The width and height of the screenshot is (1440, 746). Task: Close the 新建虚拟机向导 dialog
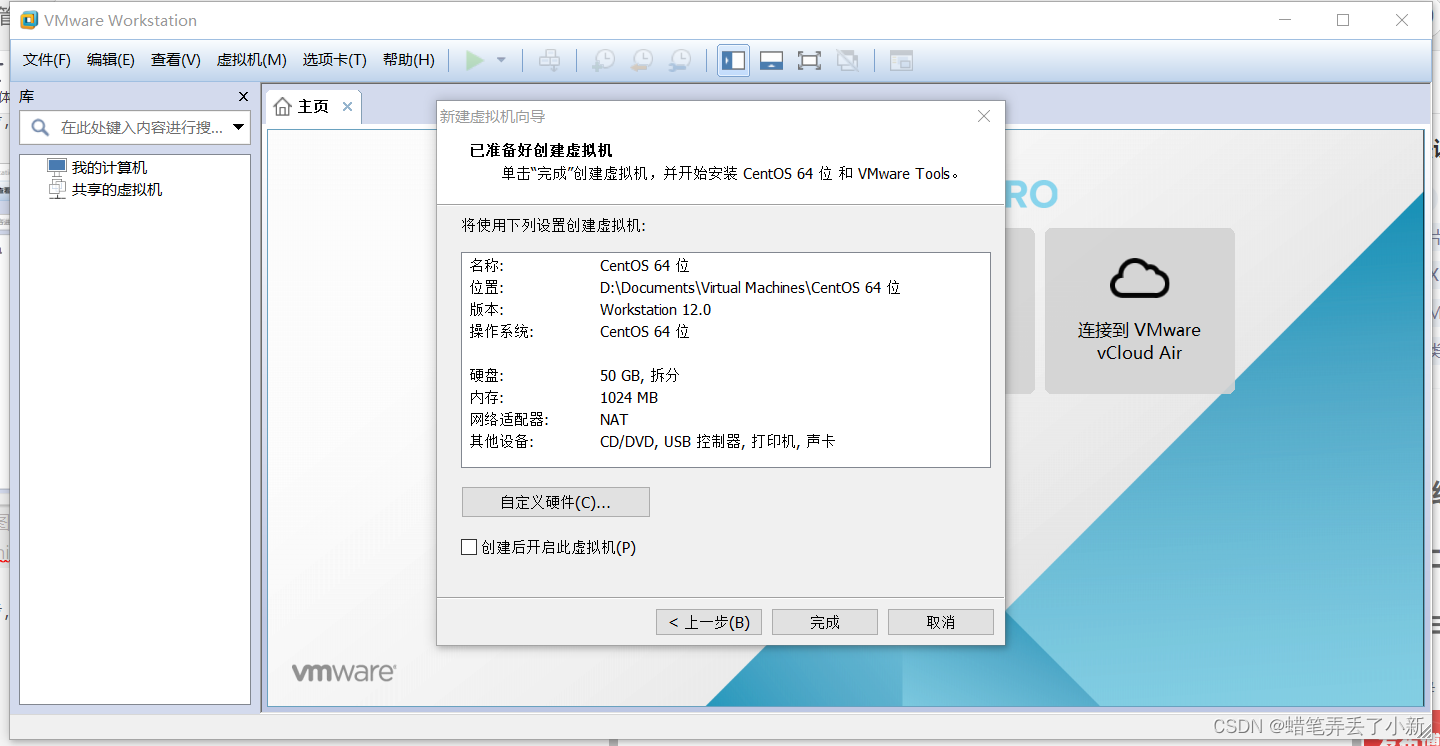point(984,116)
